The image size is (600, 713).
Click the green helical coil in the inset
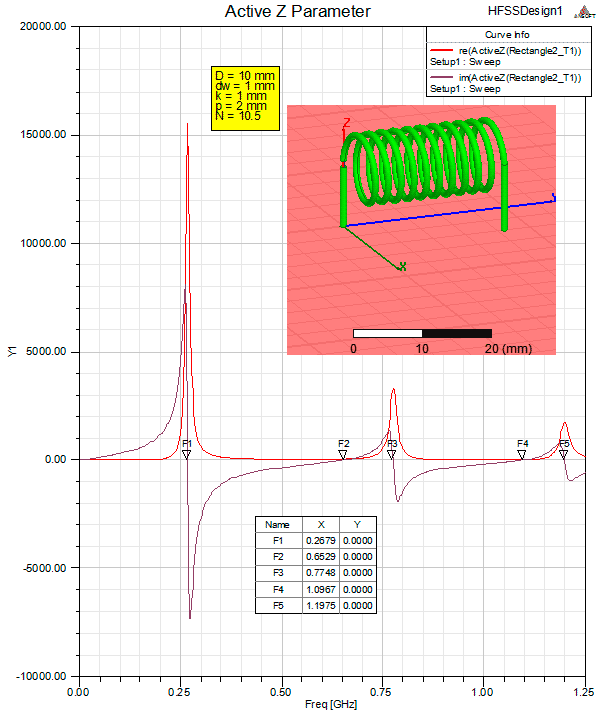click(424, 175)
